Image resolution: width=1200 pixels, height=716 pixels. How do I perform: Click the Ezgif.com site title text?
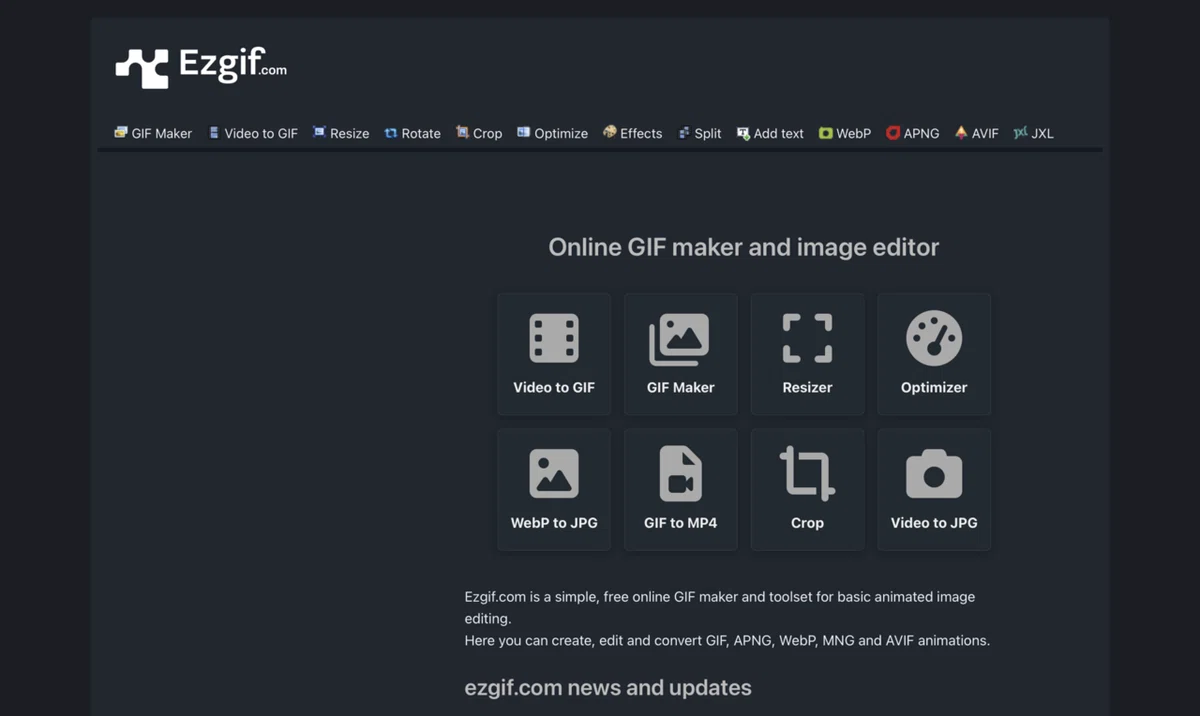[x=233, y=65]
